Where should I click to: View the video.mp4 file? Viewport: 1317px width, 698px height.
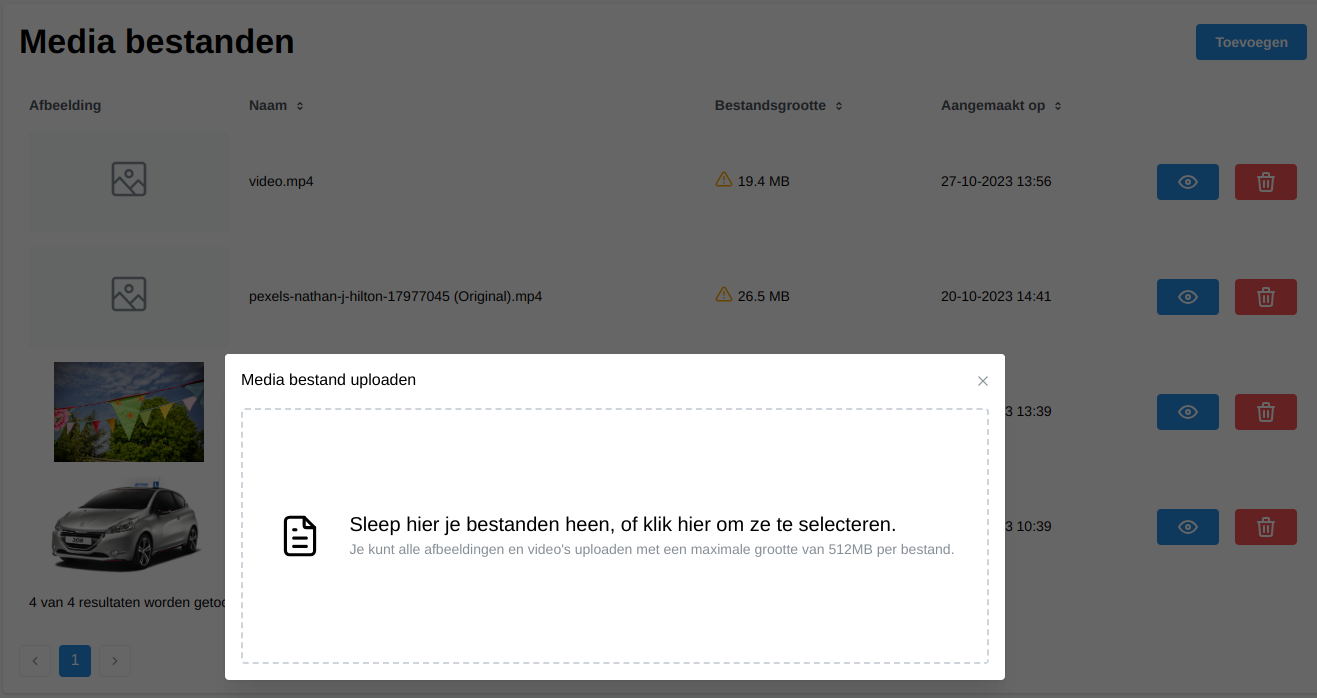coord(1187,182)
